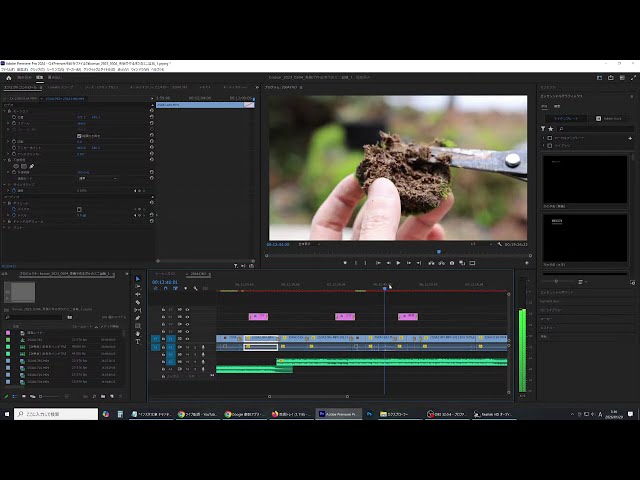640x480 pixels.
Task: Open the blend mode dropdown
Action: (x=97, y=178)
